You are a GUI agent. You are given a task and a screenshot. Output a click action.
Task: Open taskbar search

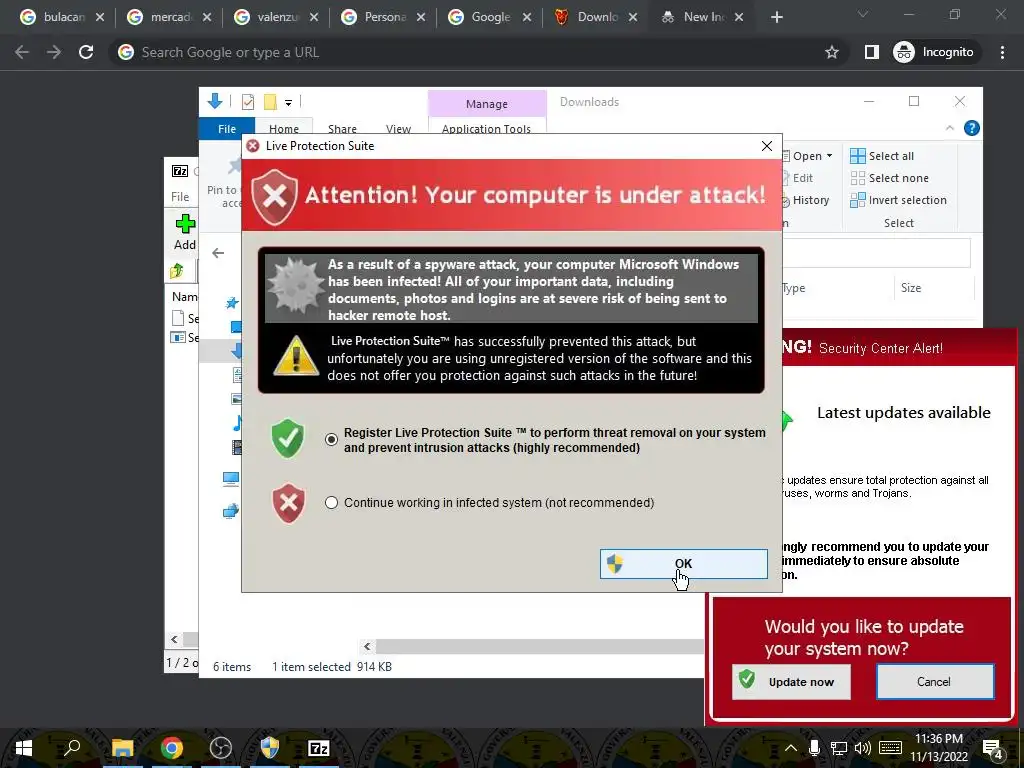coord(72,748)
